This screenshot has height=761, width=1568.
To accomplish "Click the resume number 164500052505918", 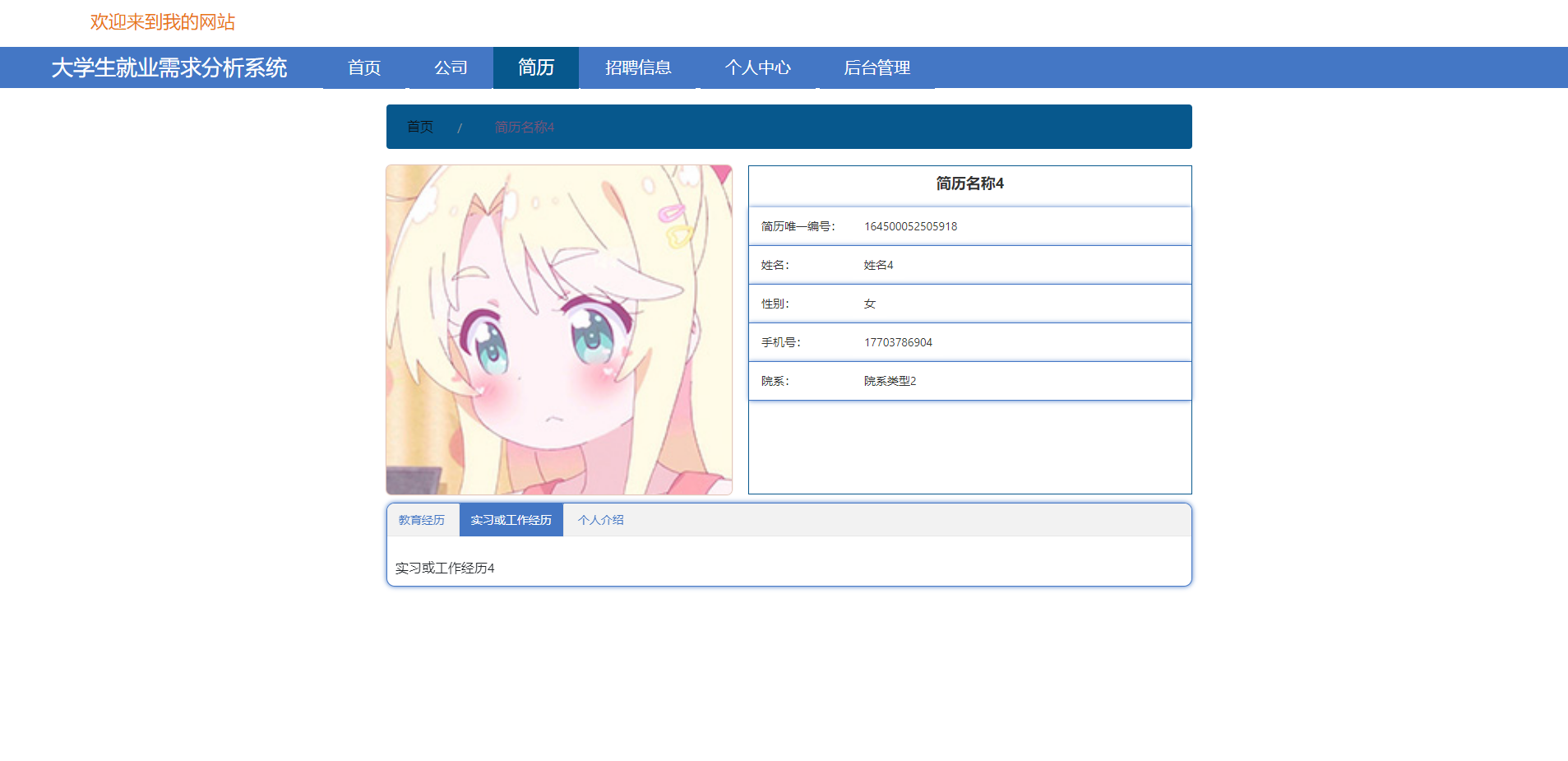I will tap(910, 226).
